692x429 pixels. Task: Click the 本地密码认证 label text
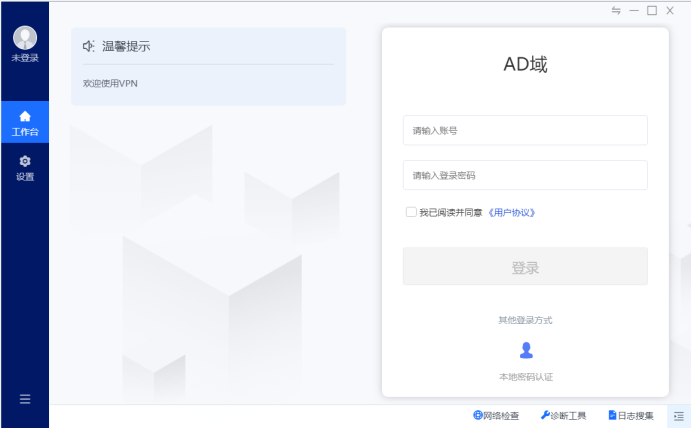click(x=526, y=377)
